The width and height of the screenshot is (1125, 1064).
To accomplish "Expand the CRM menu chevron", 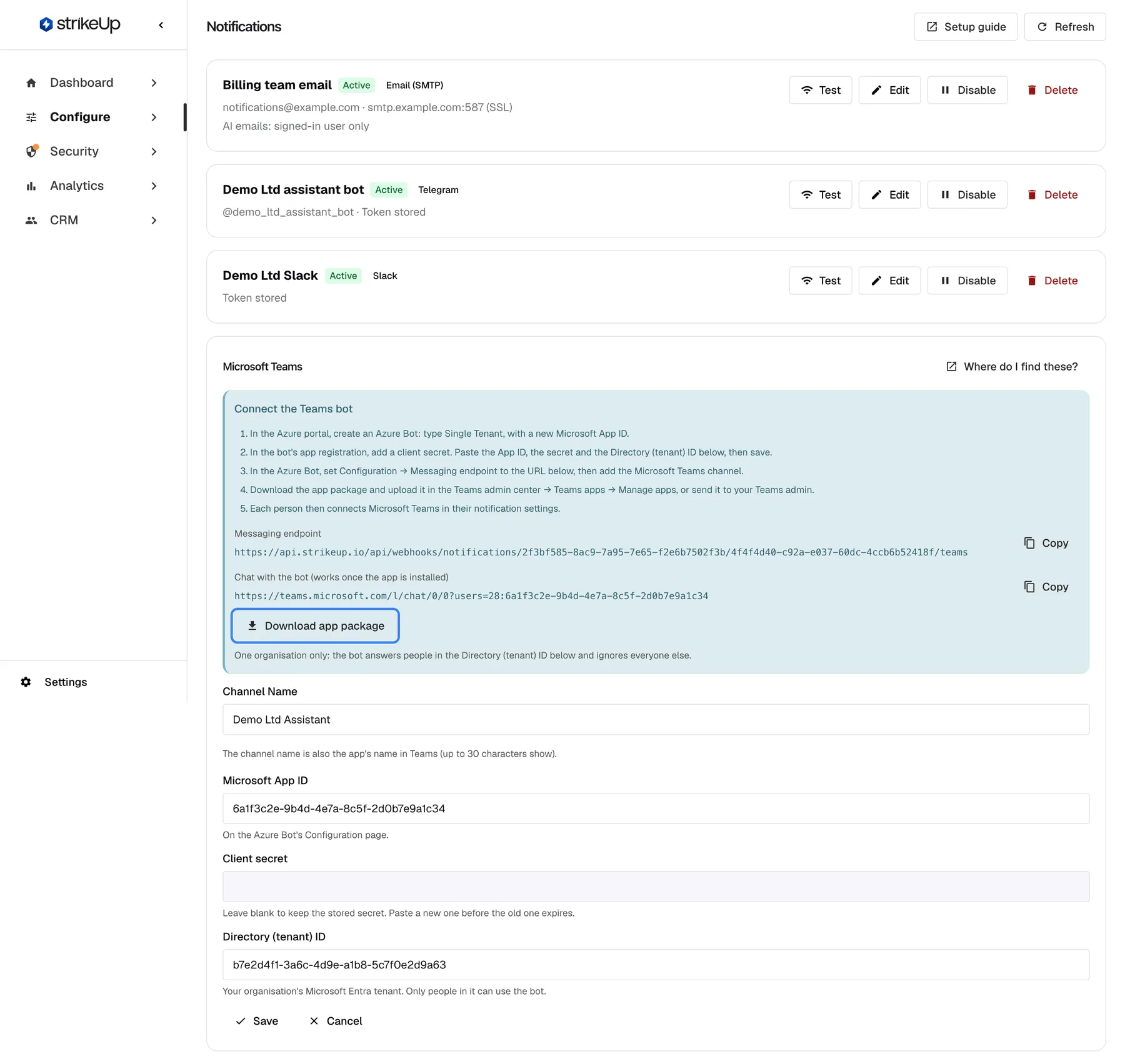I will pyautogui.click(x=154, y=221).
